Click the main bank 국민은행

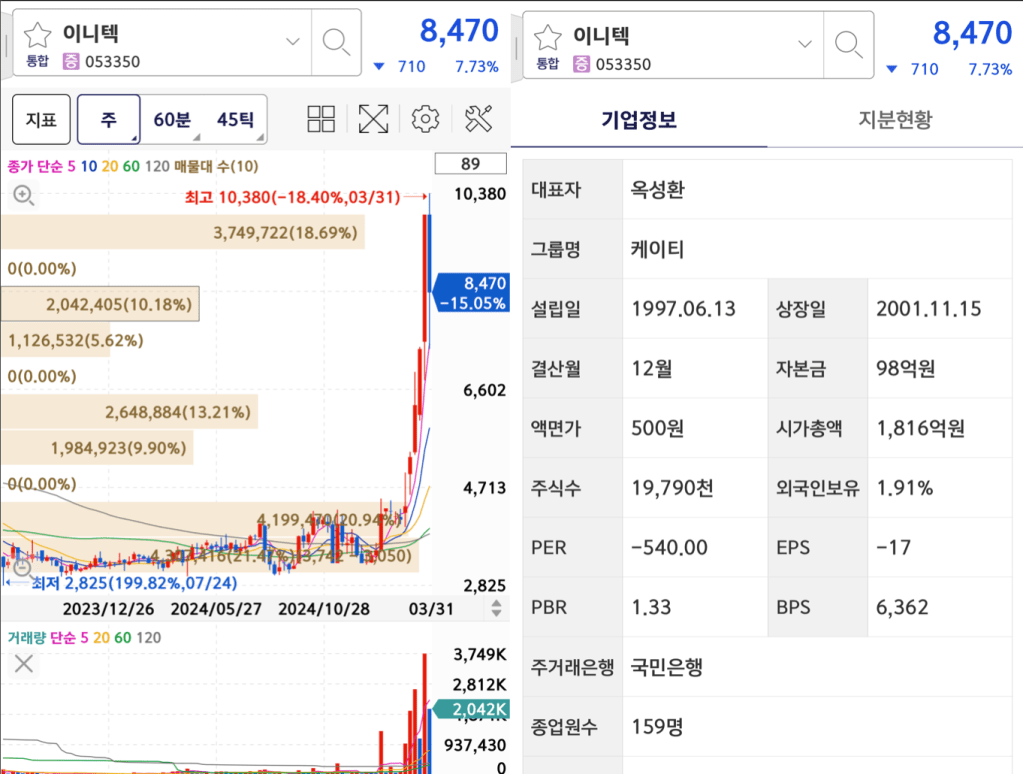coord(666,667)
